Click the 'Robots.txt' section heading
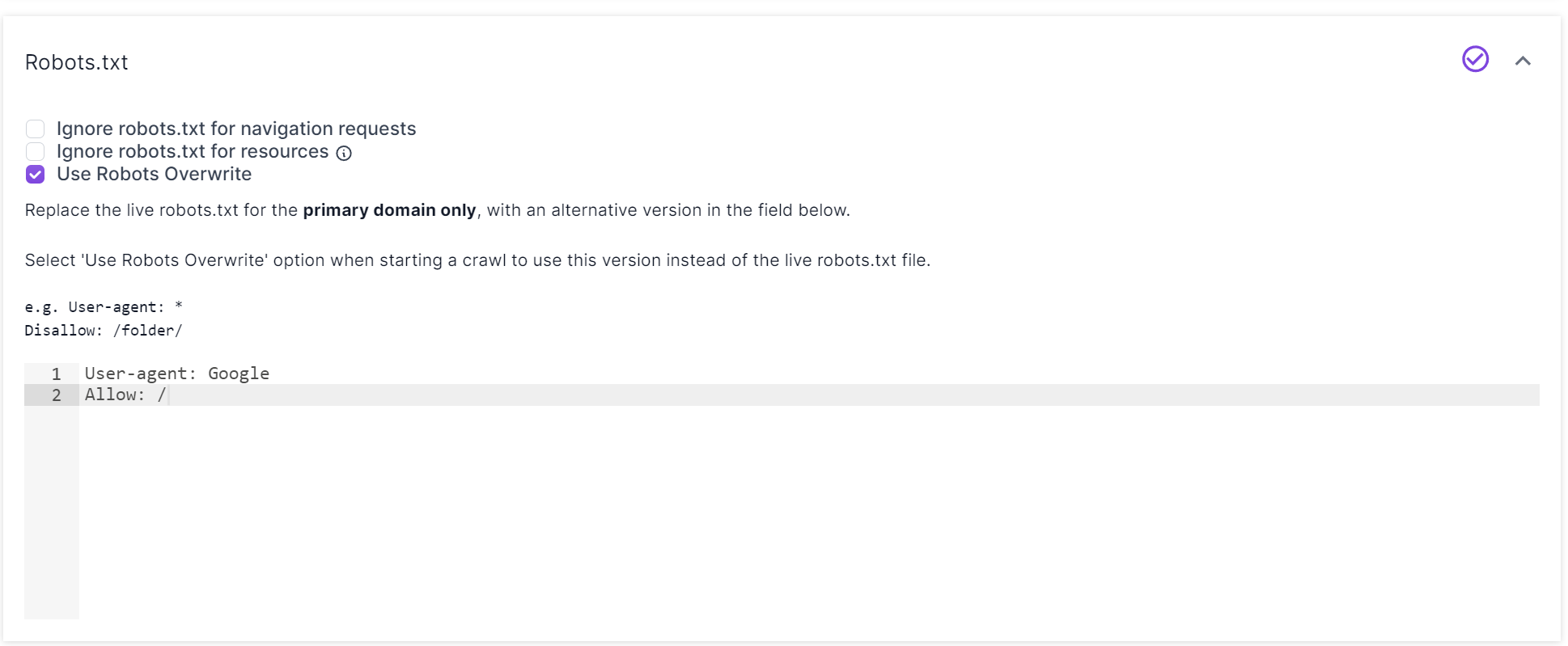Image resolution: width=1568 pixels, height=646 pixels. coord(76,62)
